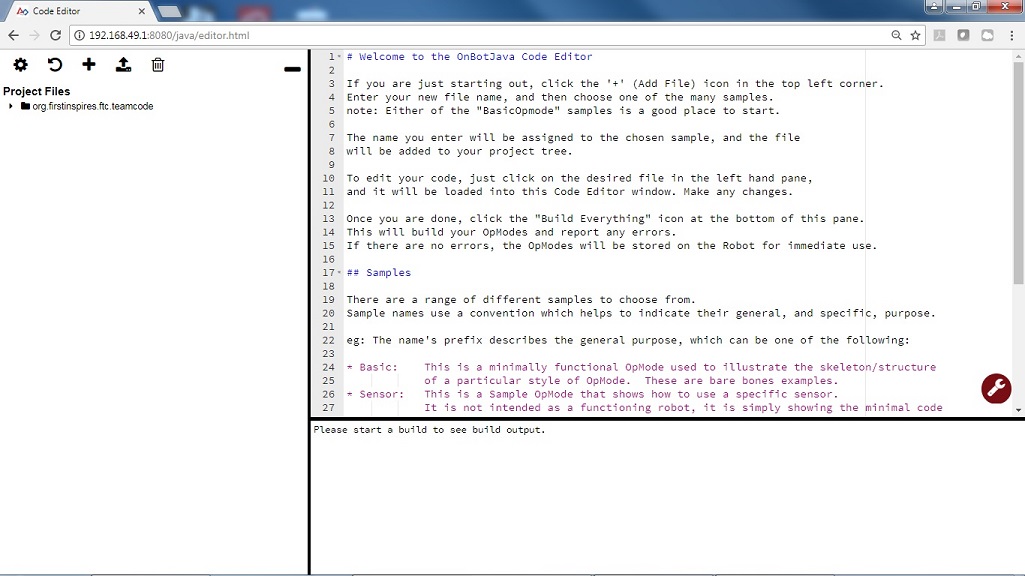The height and width of the screenshot is (576, 1025).
Task: Reload the editor page
Action: (56, 34)
